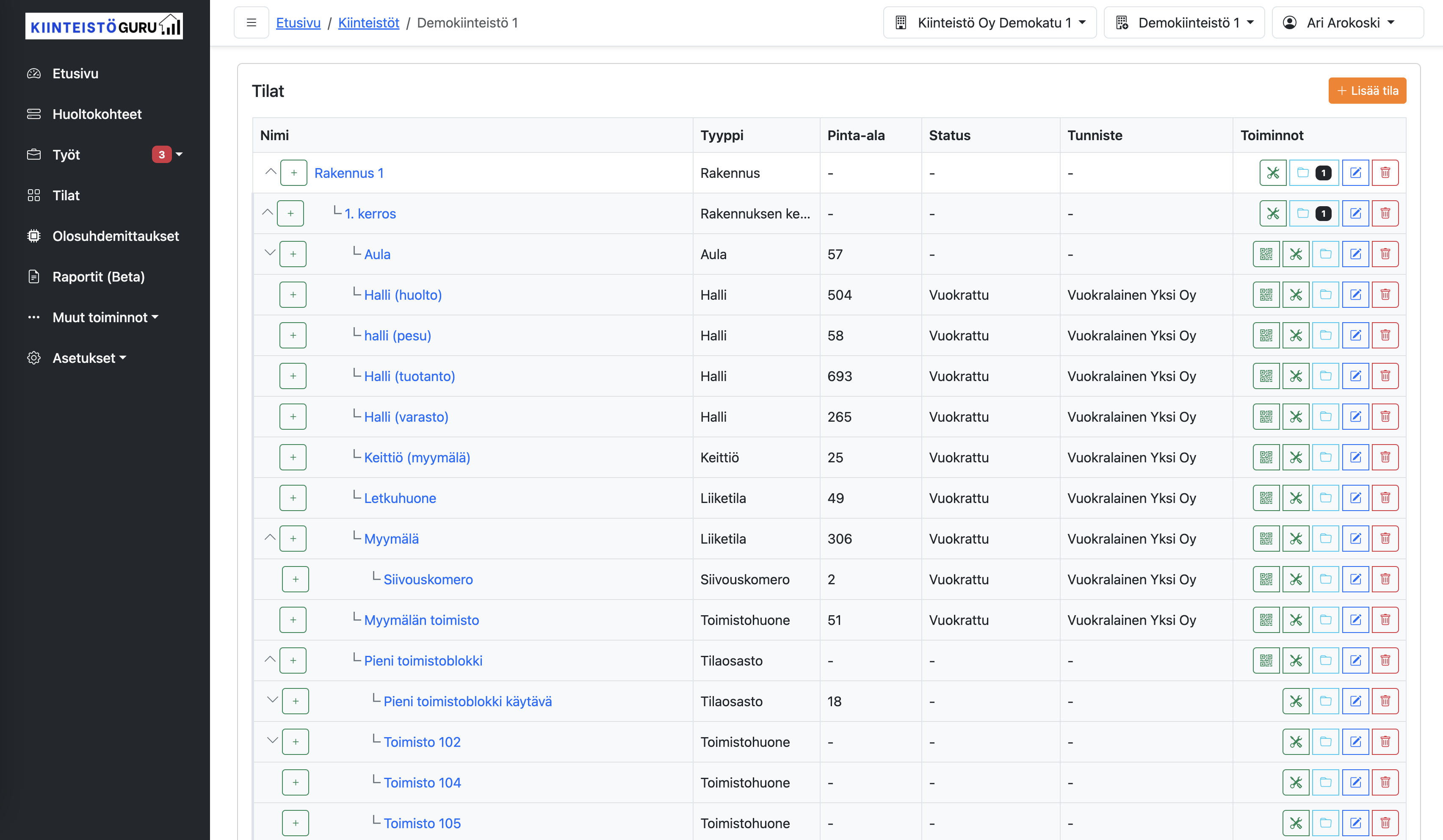Open Myymälän toimisto space link
This screenshot has height=840, width=1443.
421,619
